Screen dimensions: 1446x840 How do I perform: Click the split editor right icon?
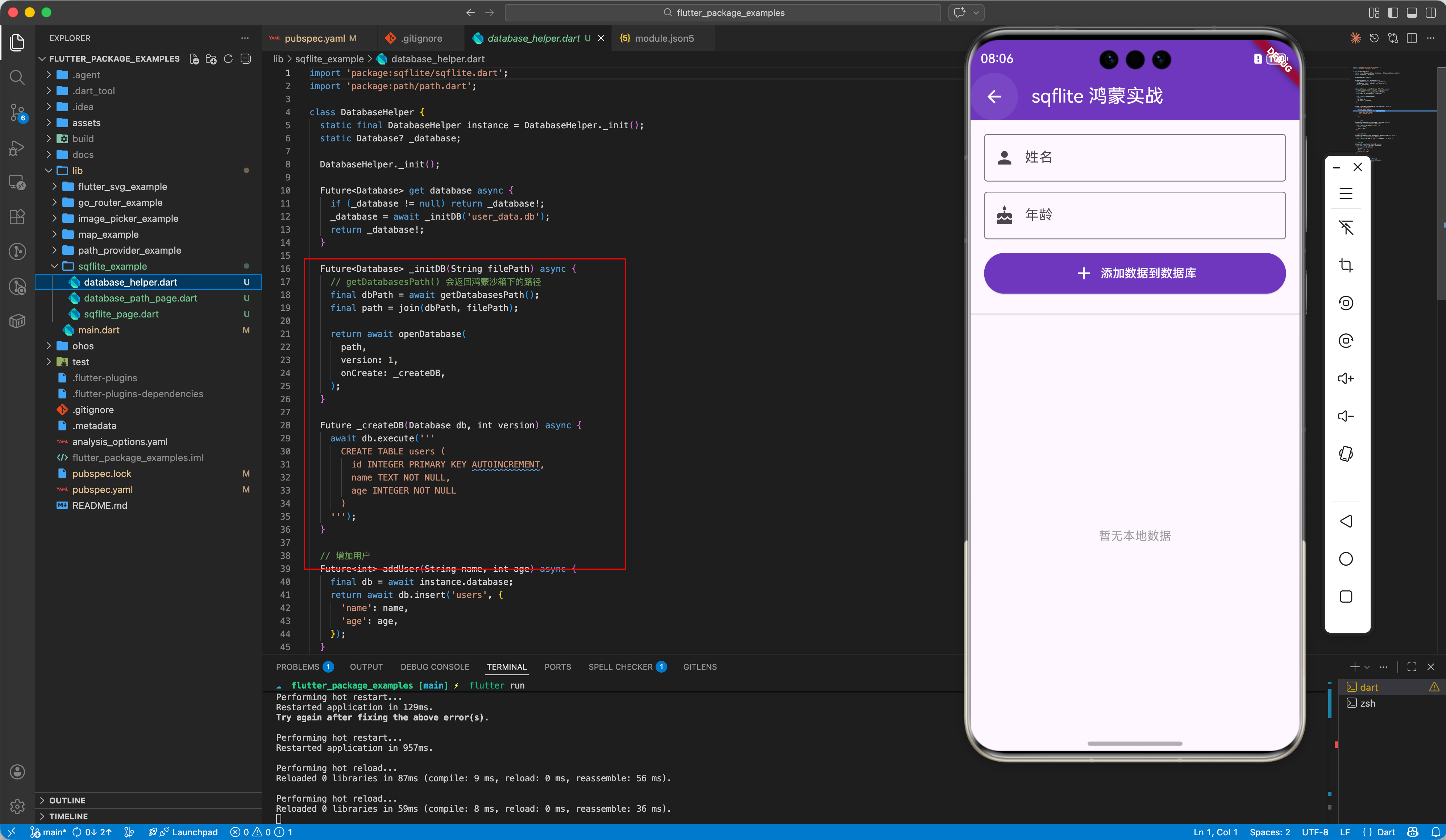click(x=1412, y=38)
